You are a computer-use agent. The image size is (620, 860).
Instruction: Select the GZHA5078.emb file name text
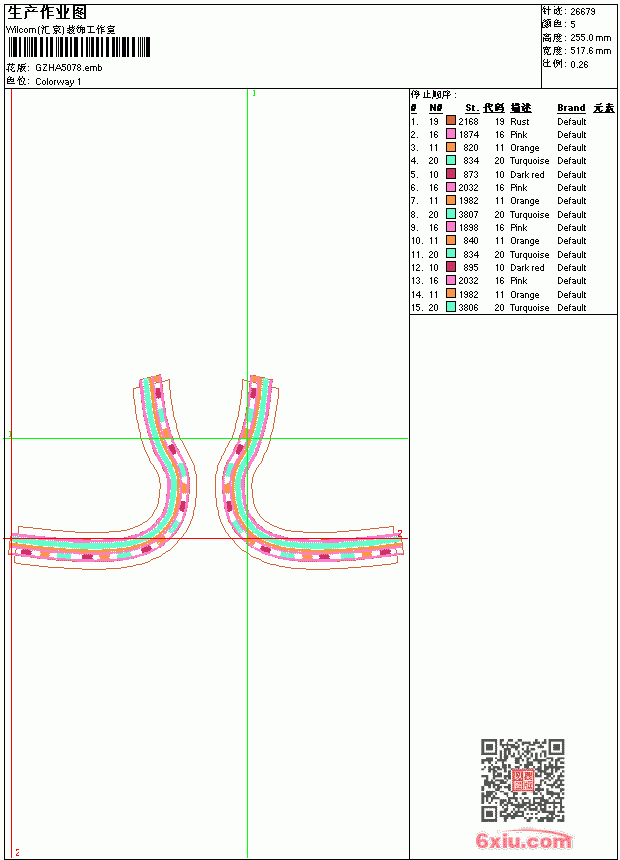point(69,67)
